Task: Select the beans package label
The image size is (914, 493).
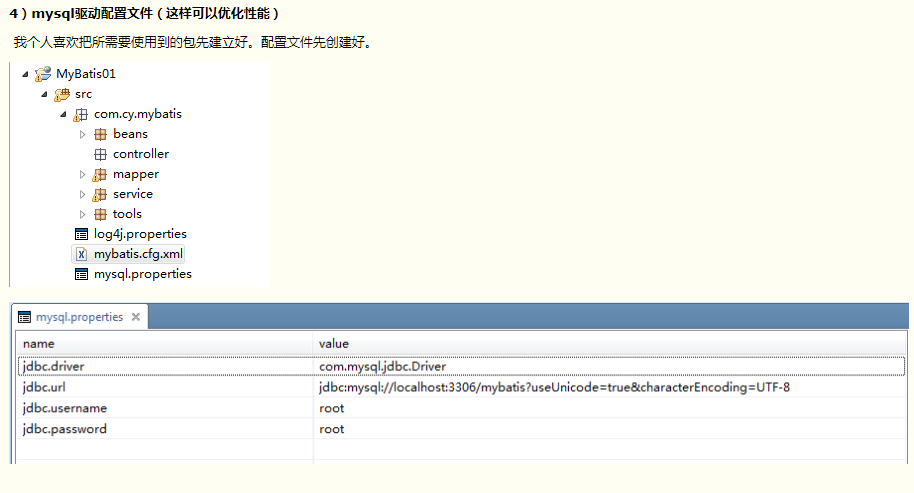Action: click(130, 134)
